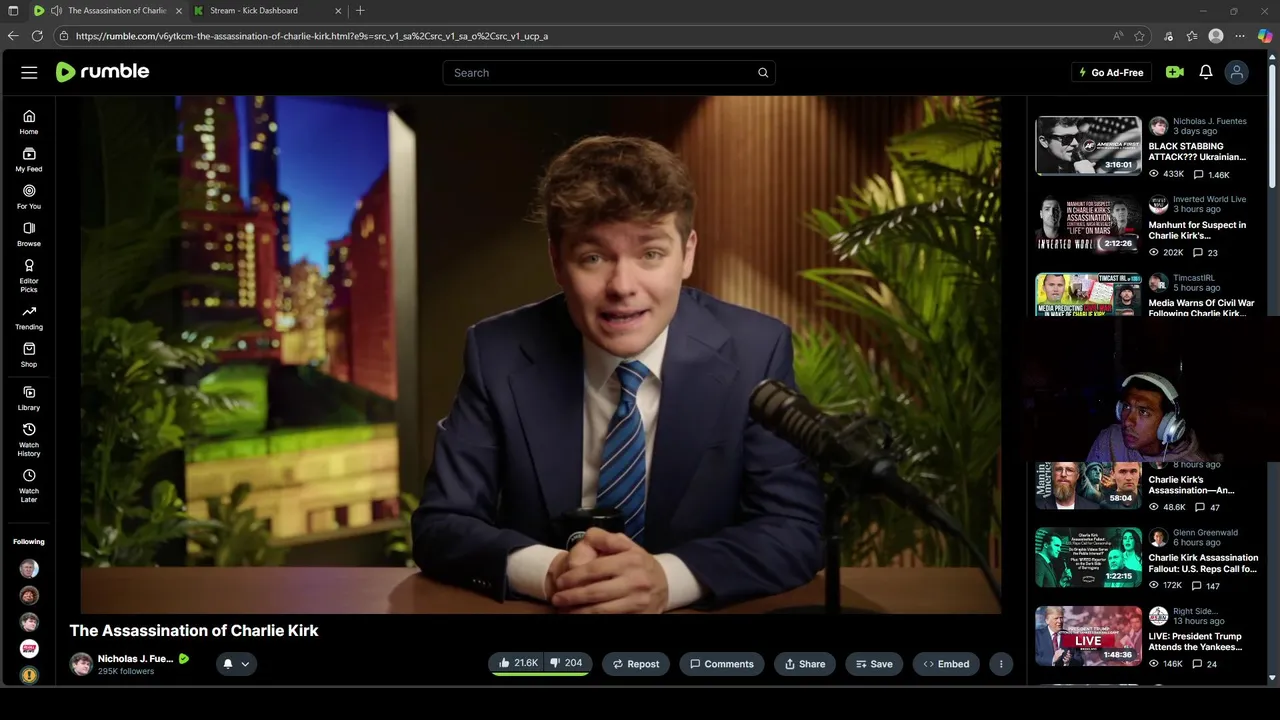Expand notification options chevron
The image size is (1280, 720).
pos(245,664)
